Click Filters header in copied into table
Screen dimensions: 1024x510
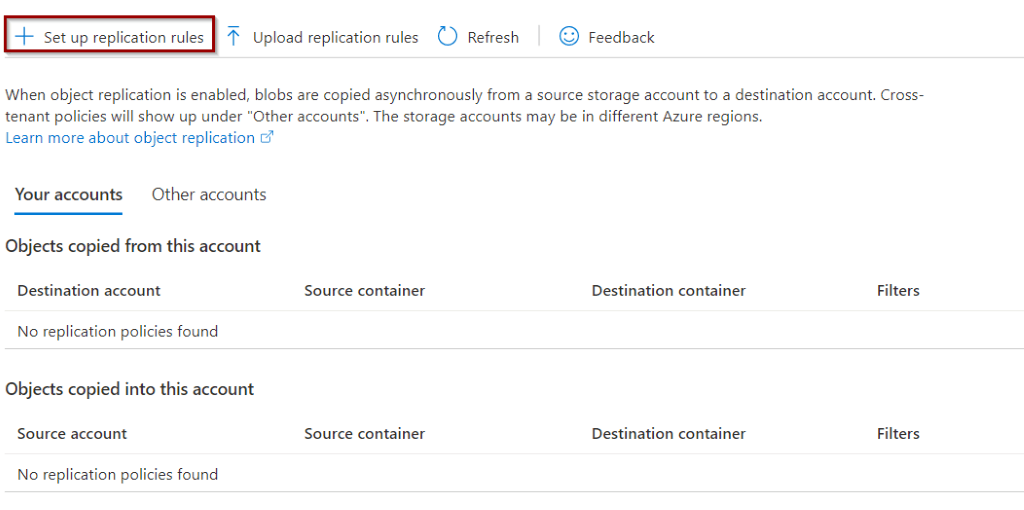click(x=898, y=434)
